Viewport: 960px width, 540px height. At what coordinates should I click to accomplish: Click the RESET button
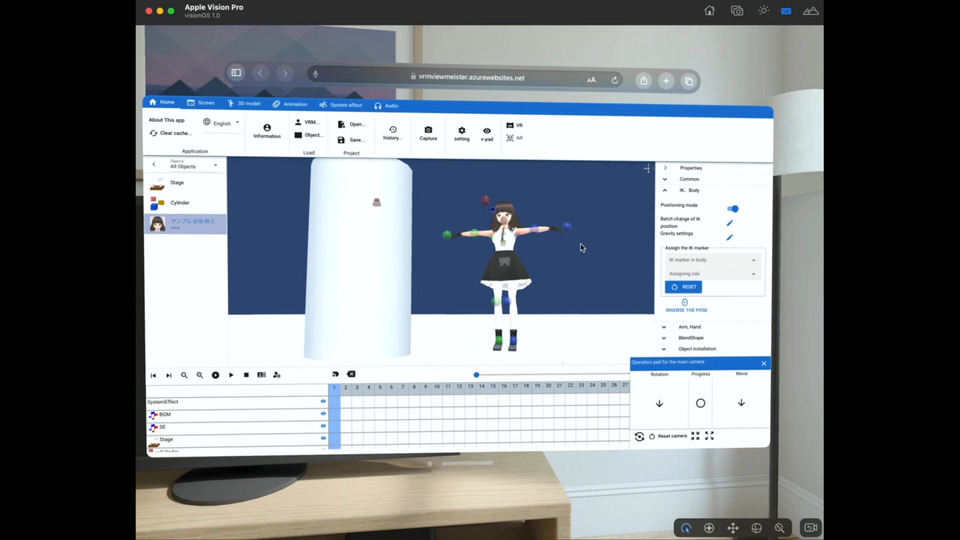click(x=683, y=287)
